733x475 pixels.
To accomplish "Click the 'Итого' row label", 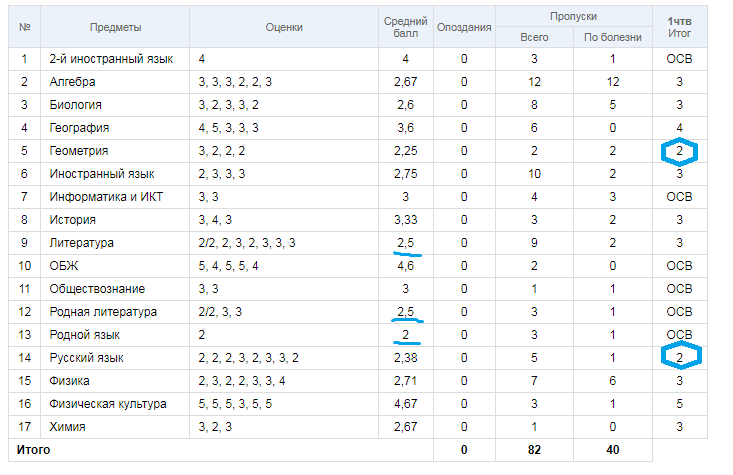I will pyautogui.click(x=33, y=450).
